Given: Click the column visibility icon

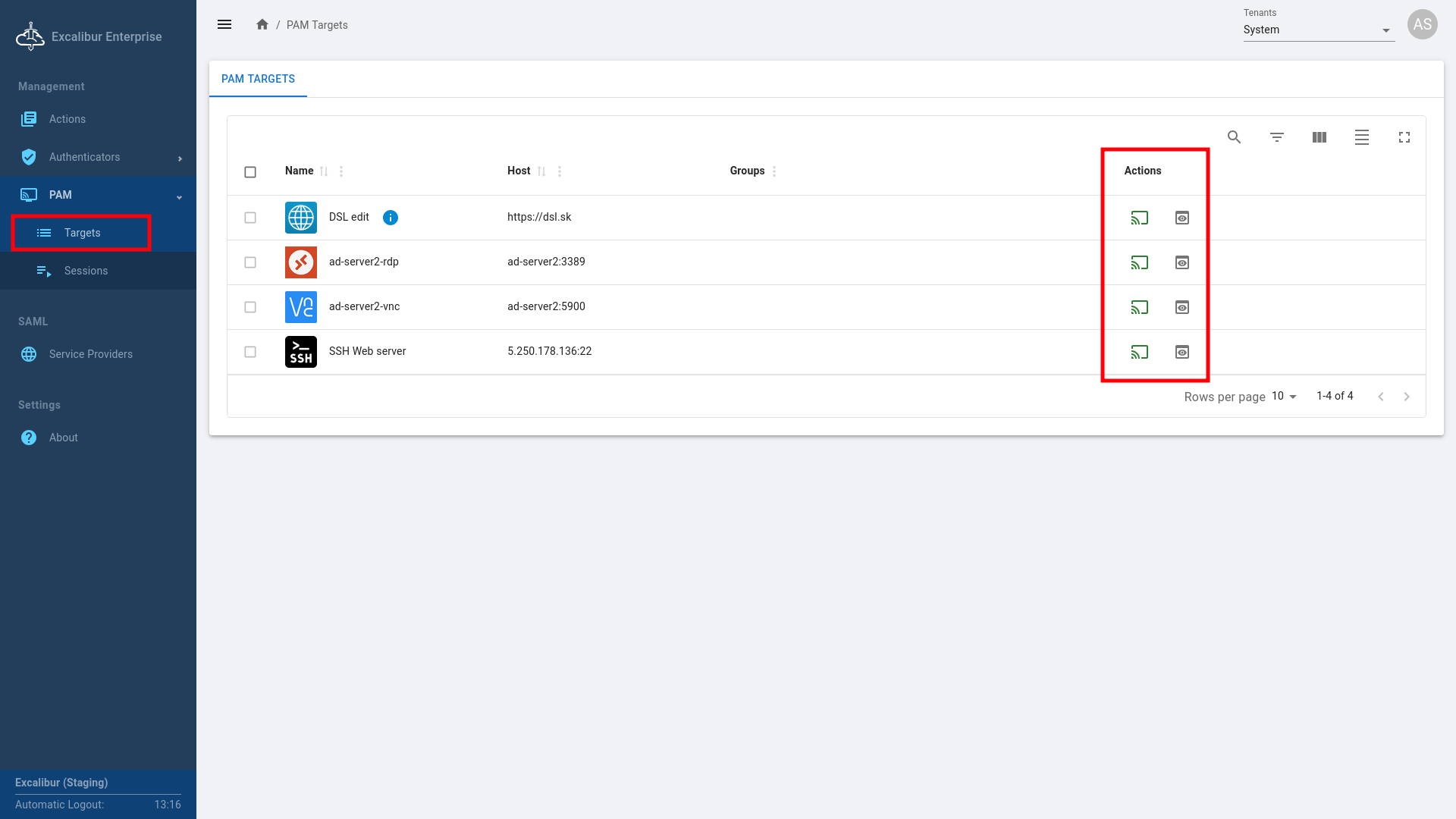Looking at the screenshot, I should coord(1319,137).
